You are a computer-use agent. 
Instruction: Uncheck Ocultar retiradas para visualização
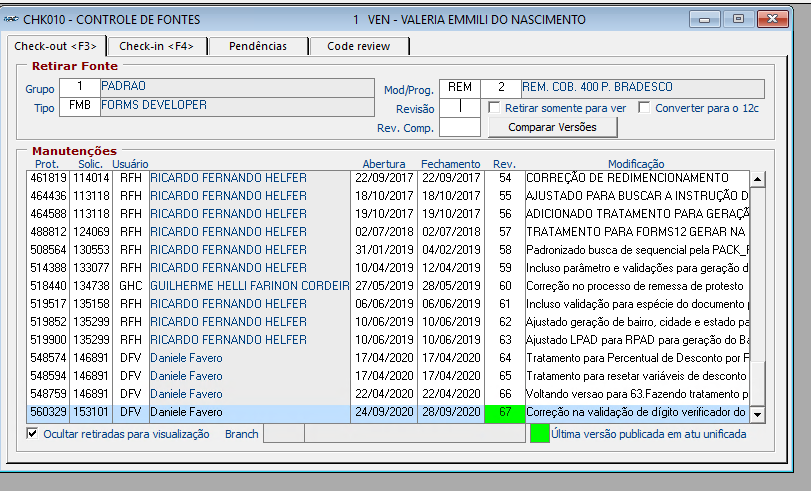(32, 434)
